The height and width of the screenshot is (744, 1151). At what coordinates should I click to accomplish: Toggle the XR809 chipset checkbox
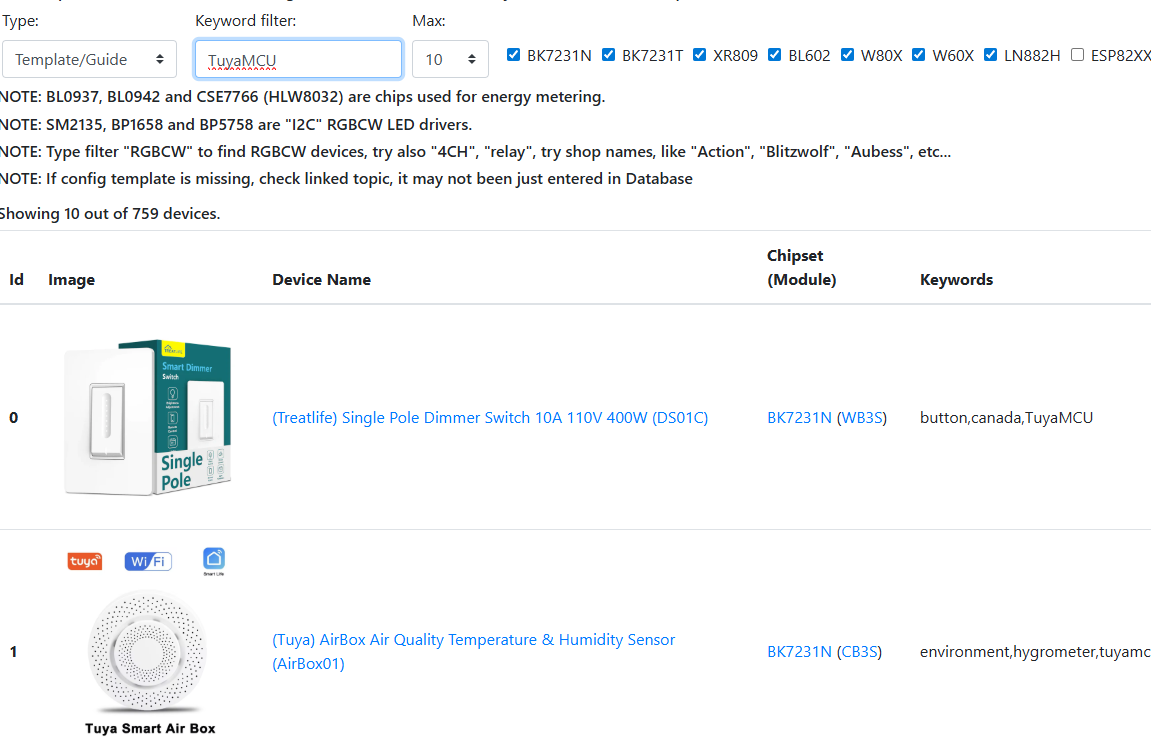point(700,55)
